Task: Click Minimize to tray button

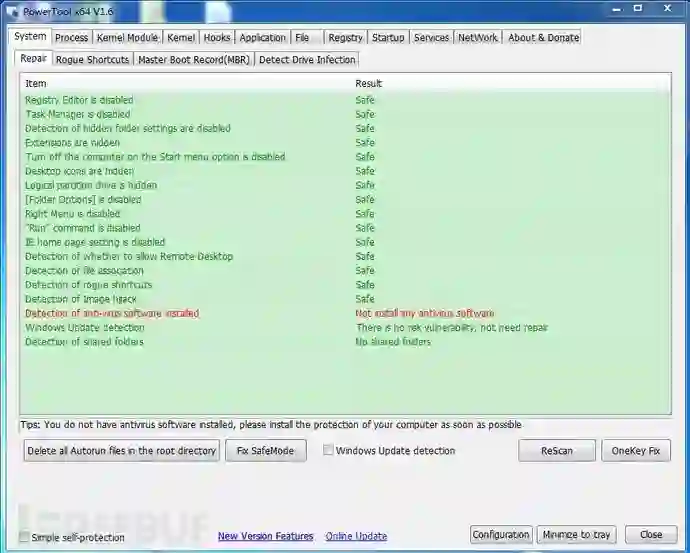Action: point(576,535)
